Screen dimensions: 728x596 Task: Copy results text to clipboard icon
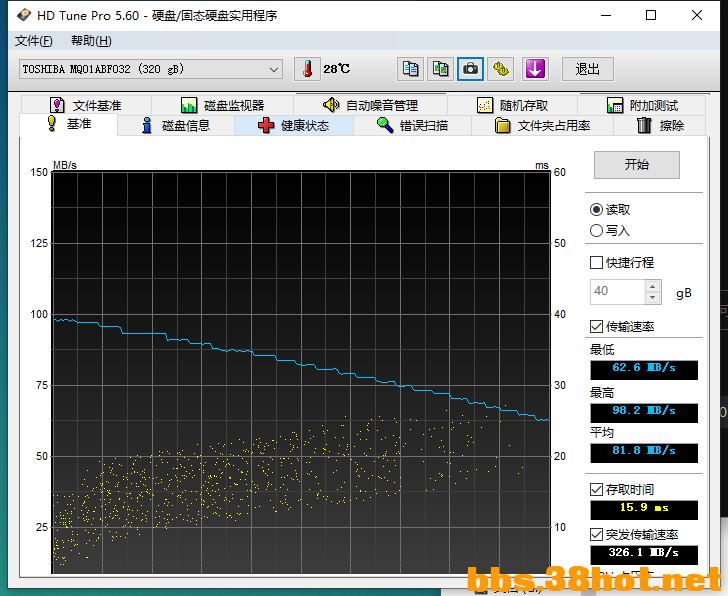coord(410,69)
